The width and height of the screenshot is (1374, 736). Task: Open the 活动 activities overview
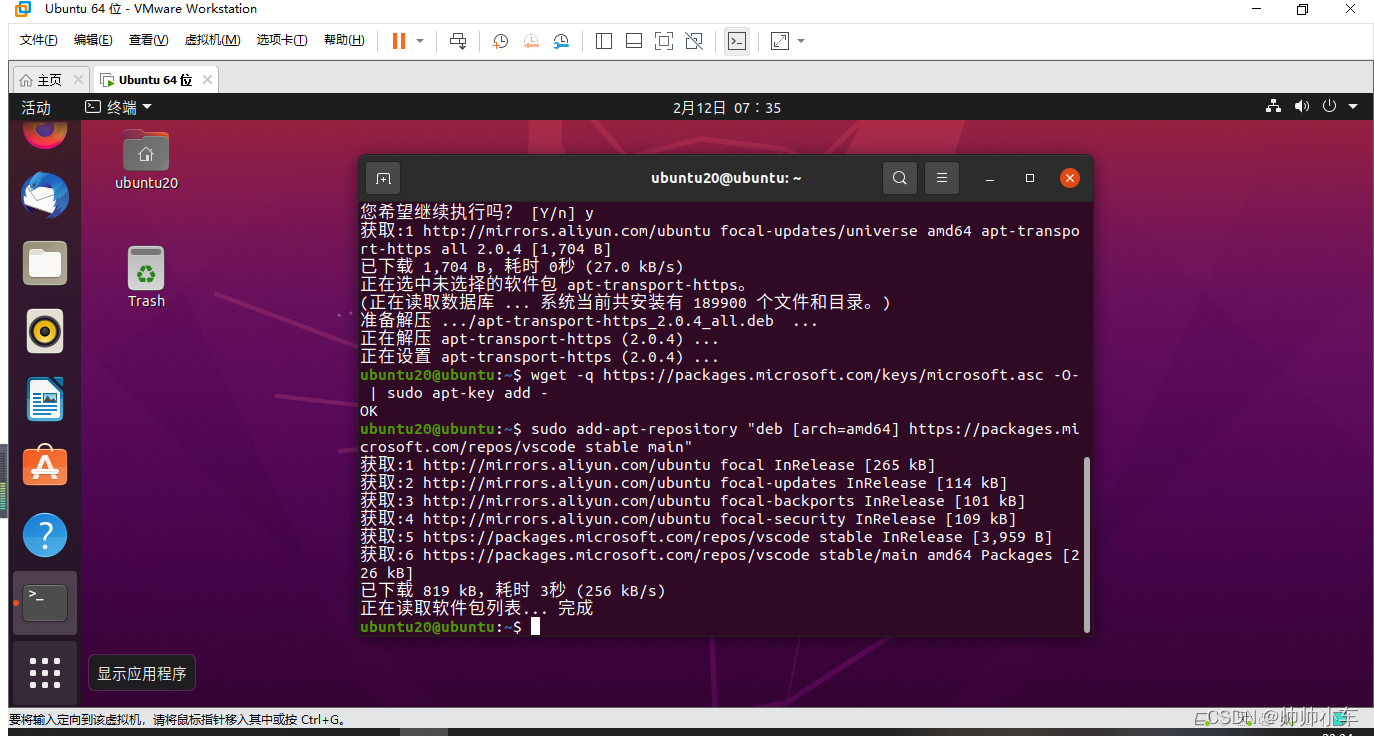click(x=36, y=107)
